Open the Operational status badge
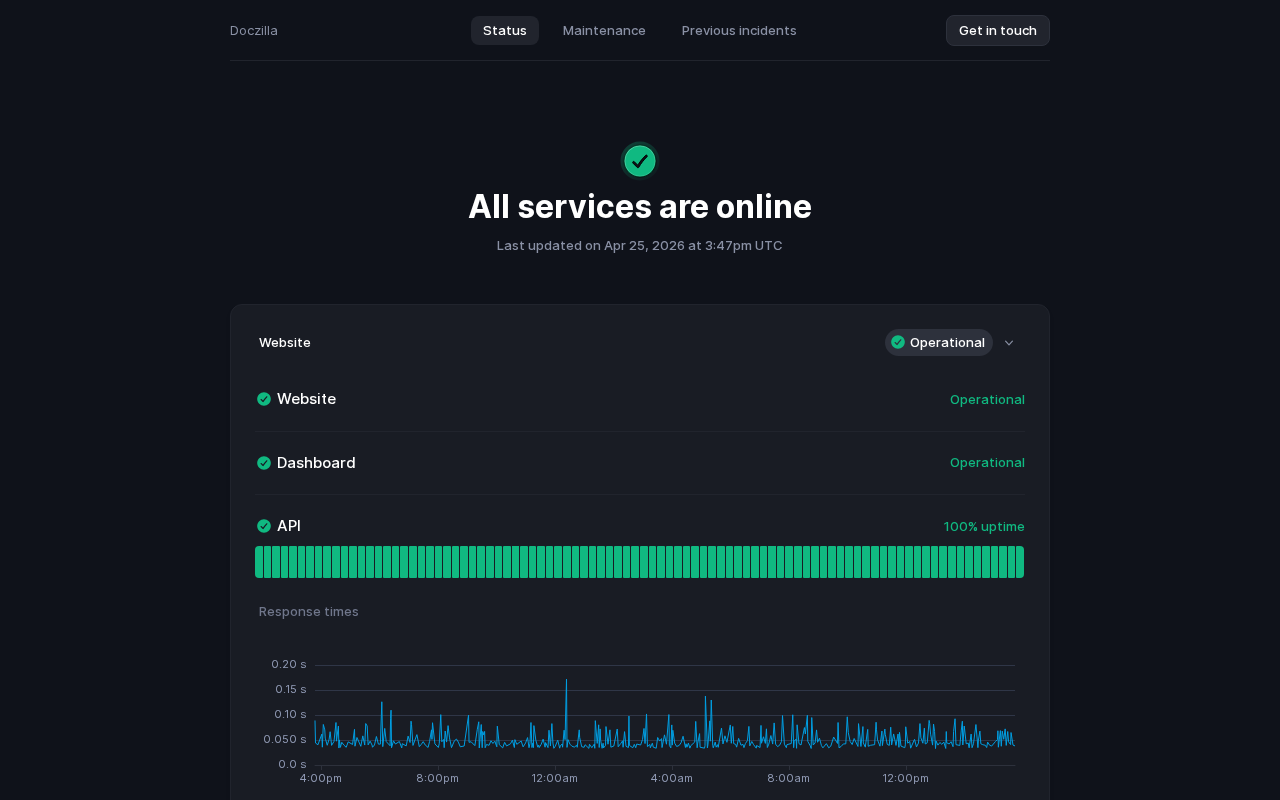Viewport: 1280px width, 800px height. coord(938,342)
